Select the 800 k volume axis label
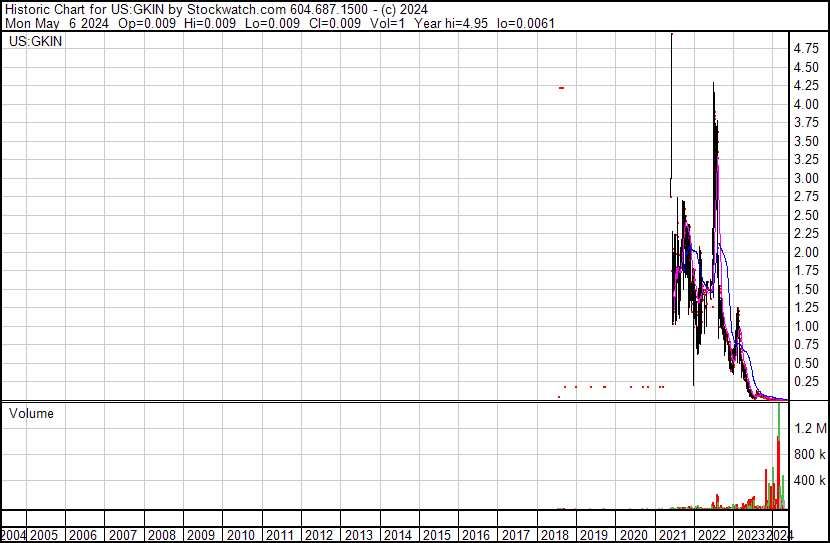The height and width of the screenshot is (543, 830). pyautogui.click(x=809, y=455)
